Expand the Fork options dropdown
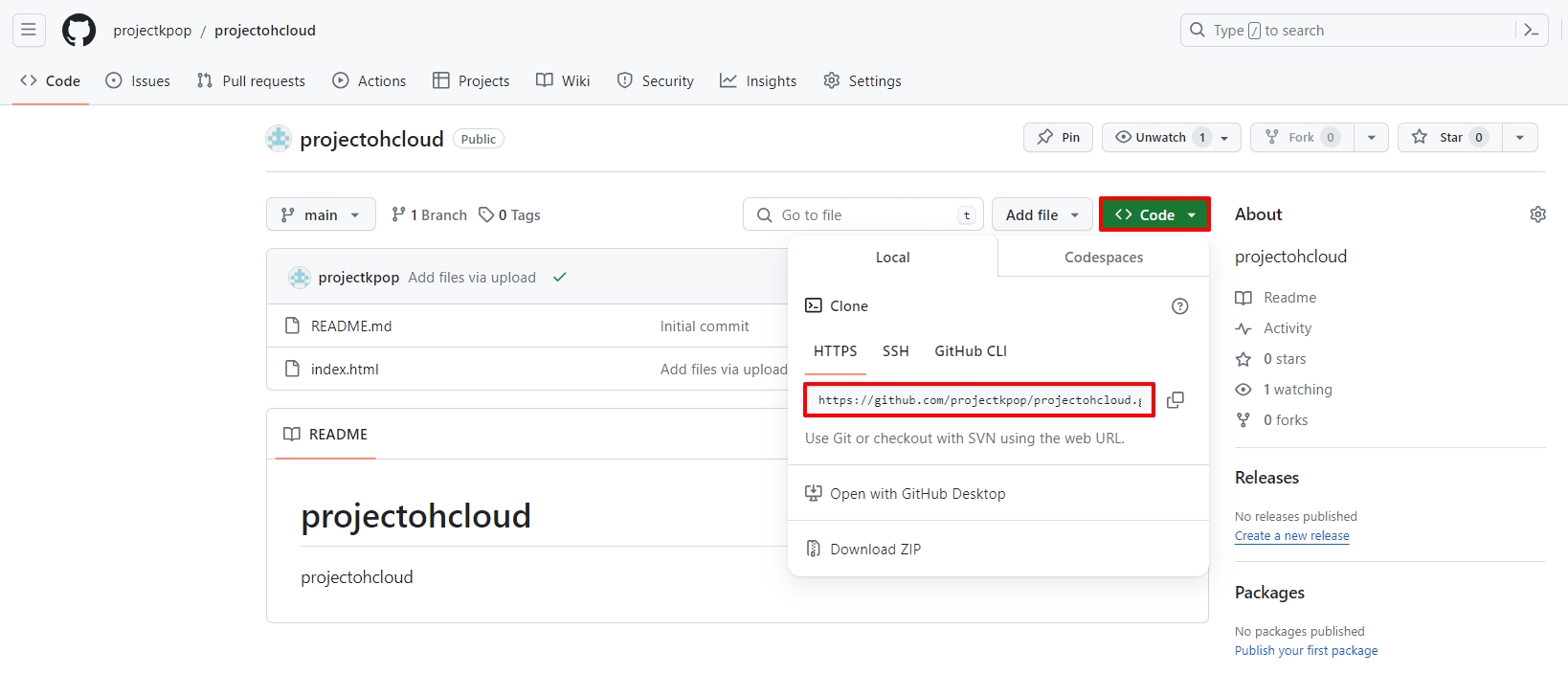 pyautogui.click(x=1372, y=137)
